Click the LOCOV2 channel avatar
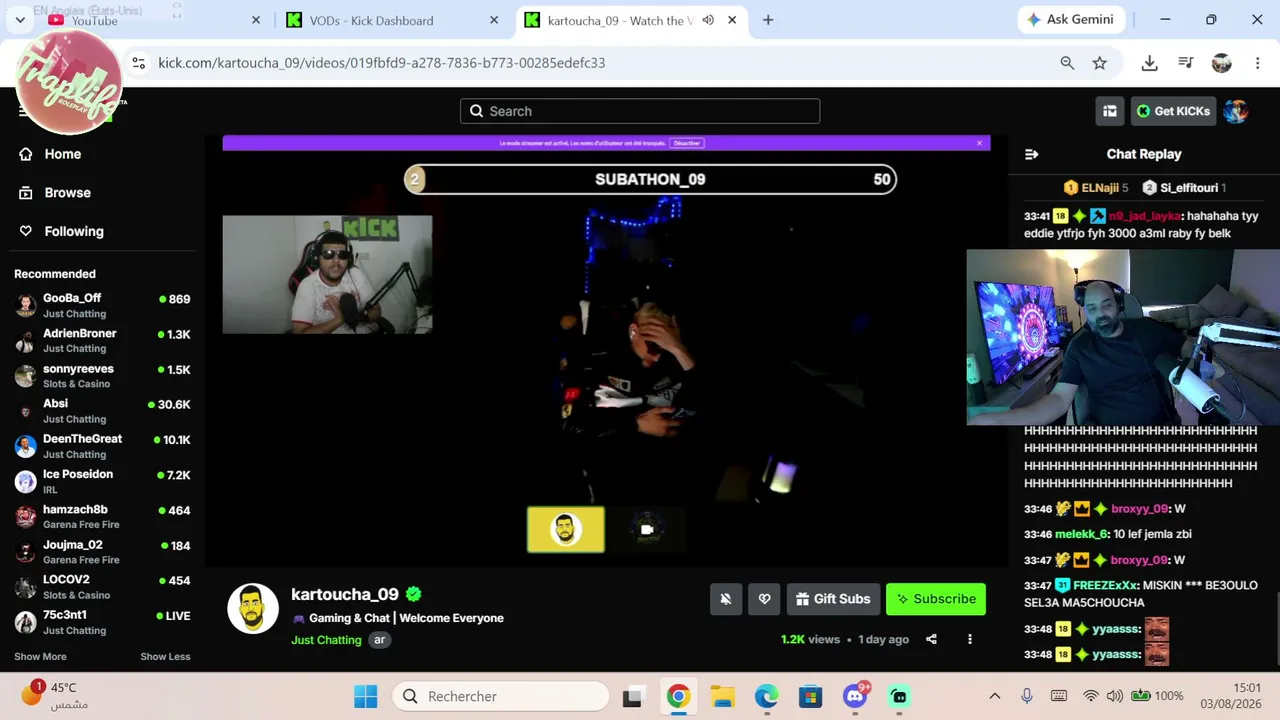1280x720 pixels. click(25, 587)
